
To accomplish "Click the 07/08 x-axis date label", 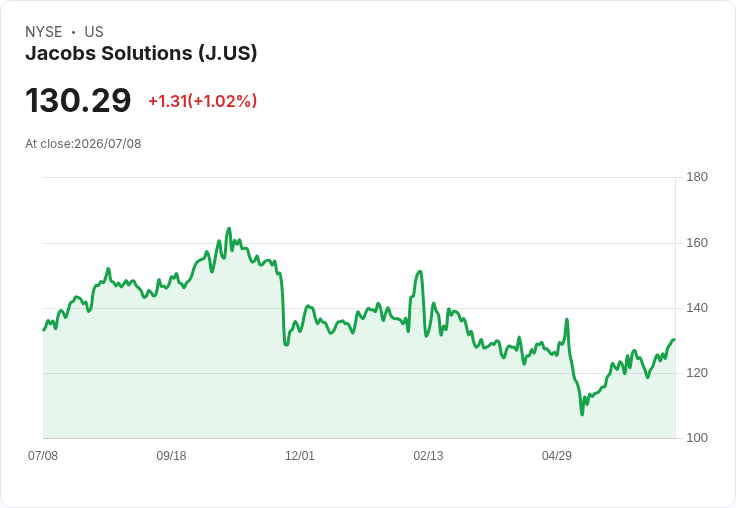I will tap(43, 455).
